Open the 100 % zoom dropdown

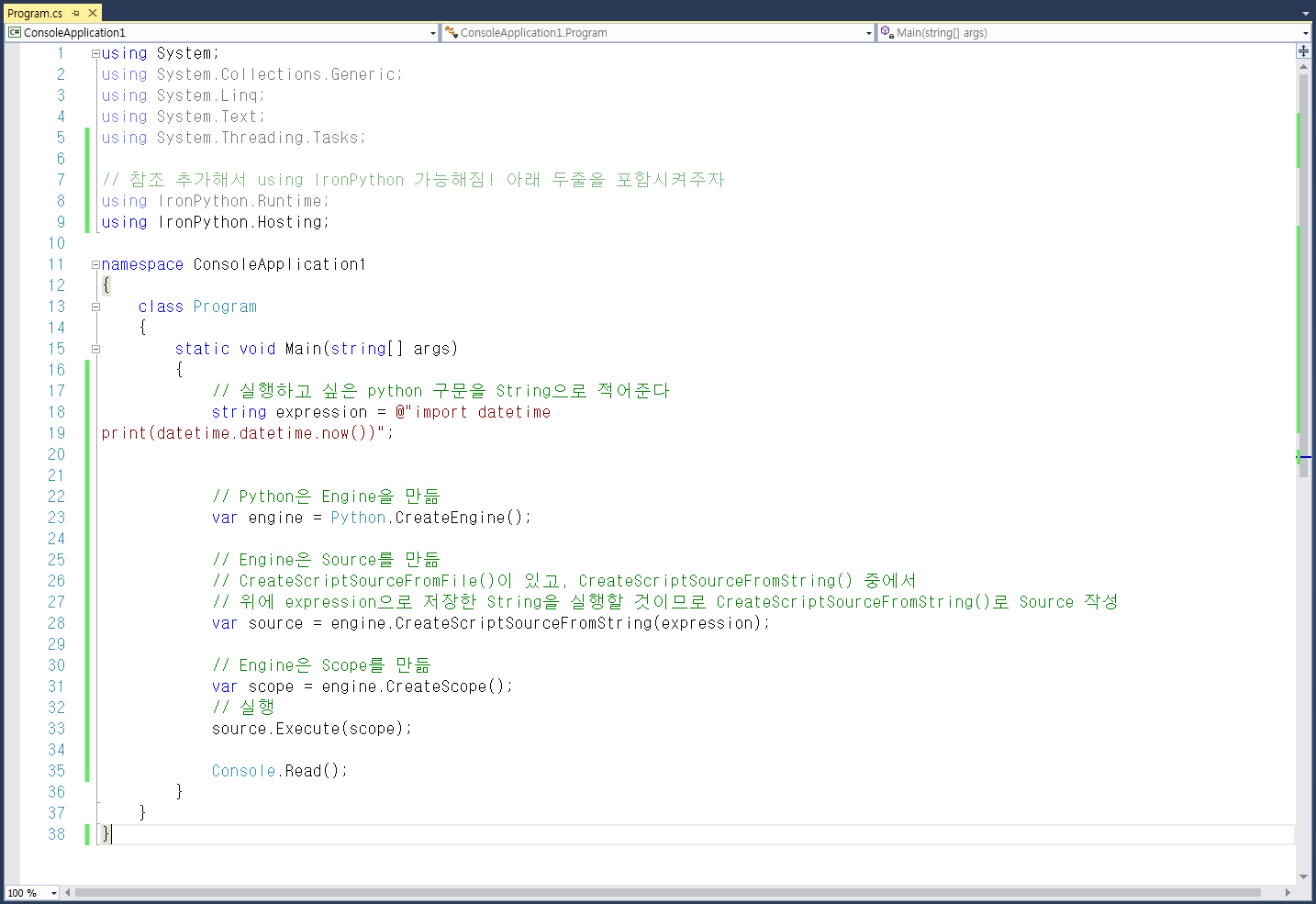54,893
